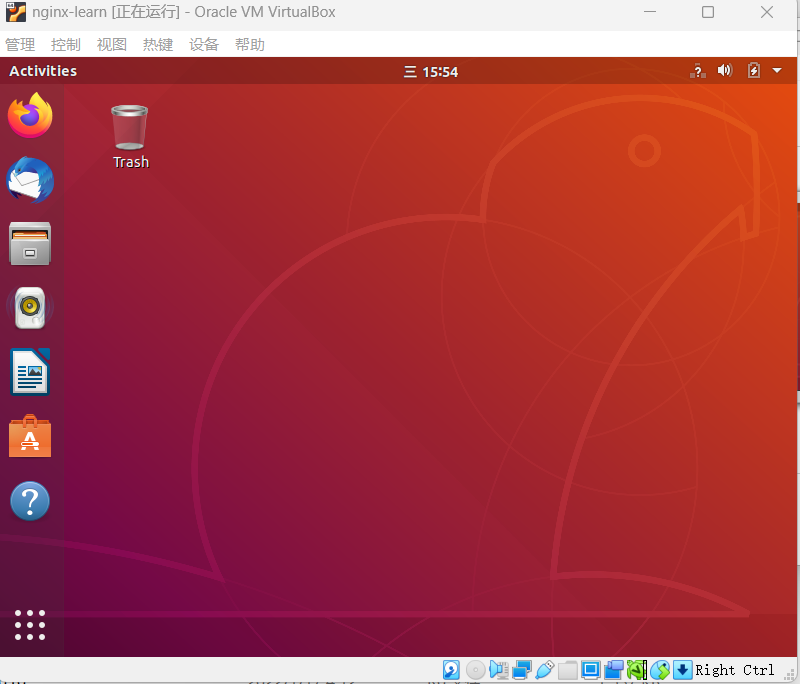
Task: Open the 帮助 menu
Action: (249, 45)
